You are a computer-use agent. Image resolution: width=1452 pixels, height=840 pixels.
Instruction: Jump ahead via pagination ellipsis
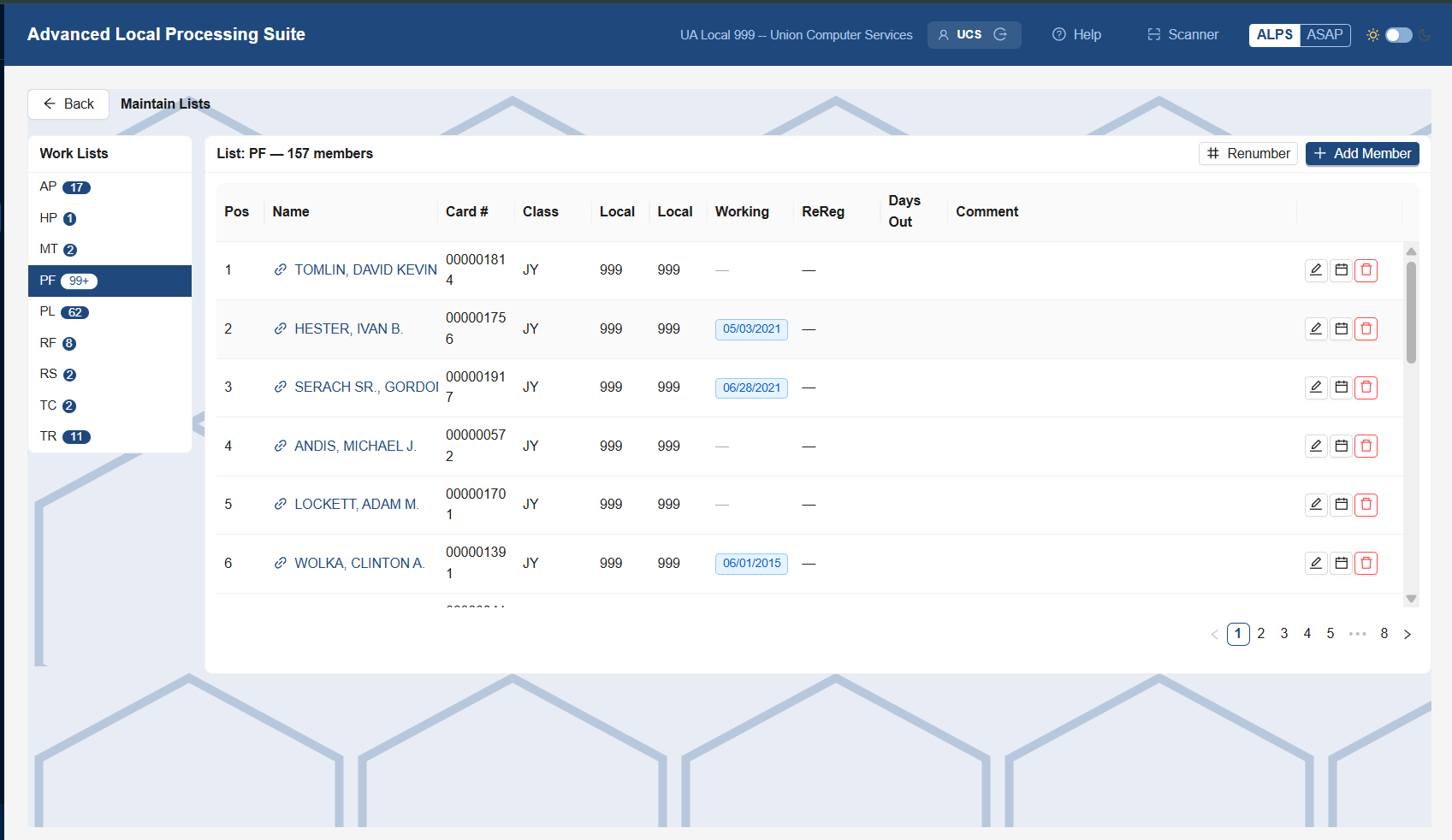click(1357, 634)
